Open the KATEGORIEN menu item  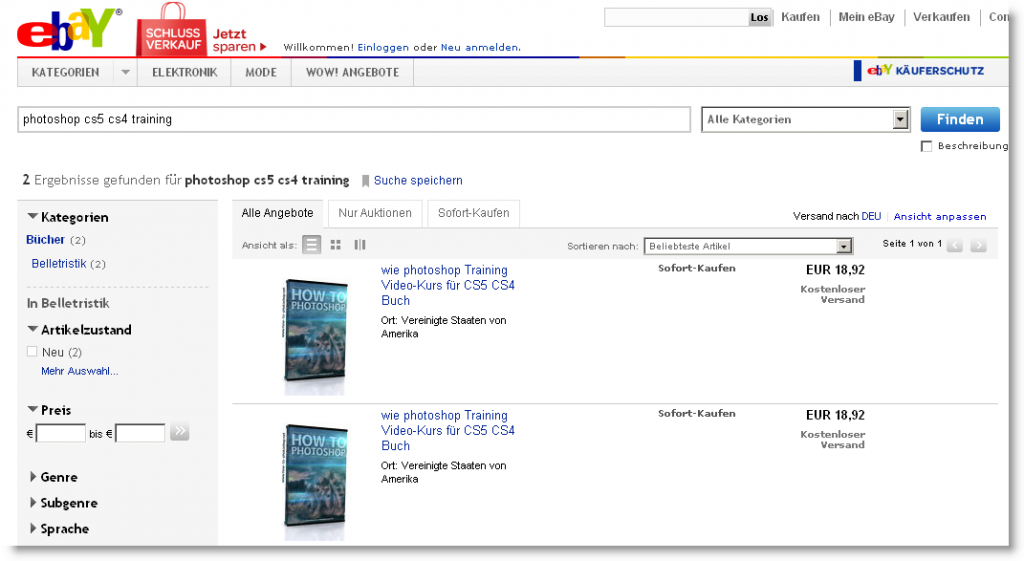pyautogui.click(x=65, y=72)
